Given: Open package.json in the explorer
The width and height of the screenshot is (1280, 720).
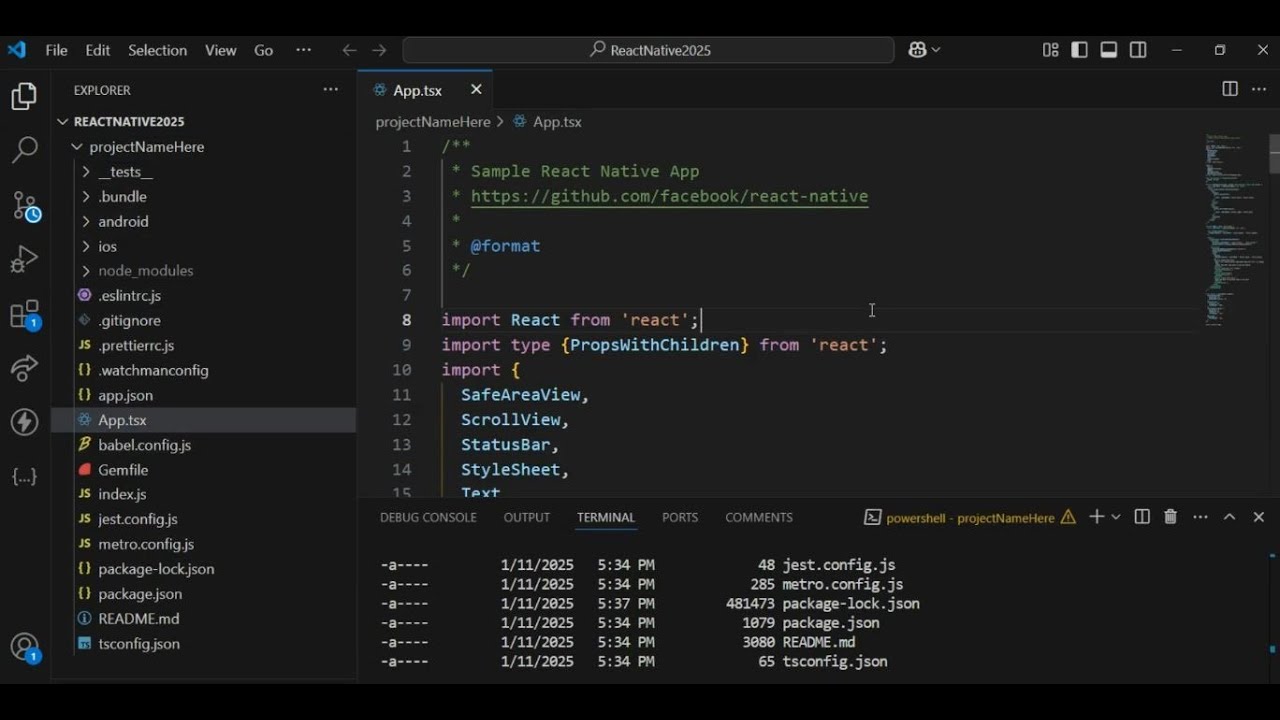Looking at the screenshot, I should [139, 594].
